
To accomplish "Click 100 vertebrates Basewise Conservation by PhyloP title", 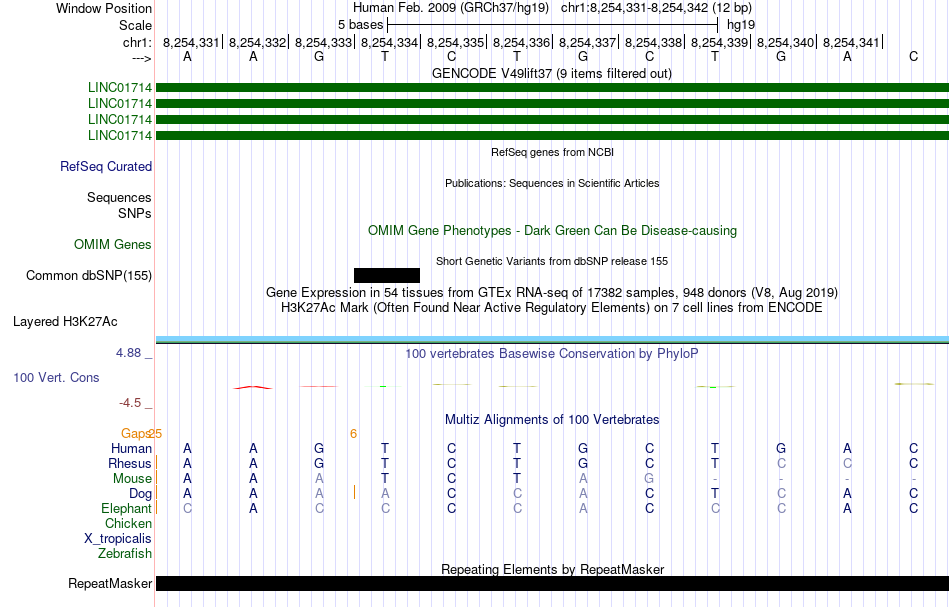I will (552, 354).
